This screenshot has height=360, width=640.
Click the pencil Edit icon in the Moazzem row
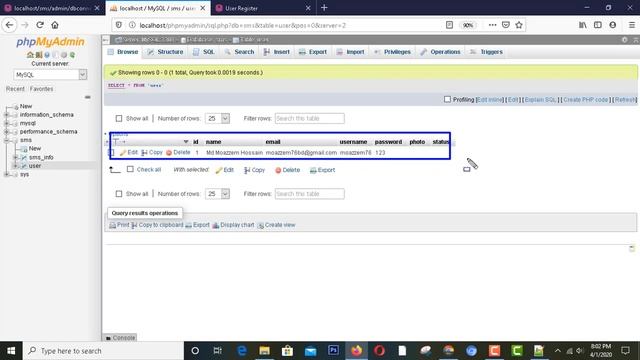(x=123, y=153)
